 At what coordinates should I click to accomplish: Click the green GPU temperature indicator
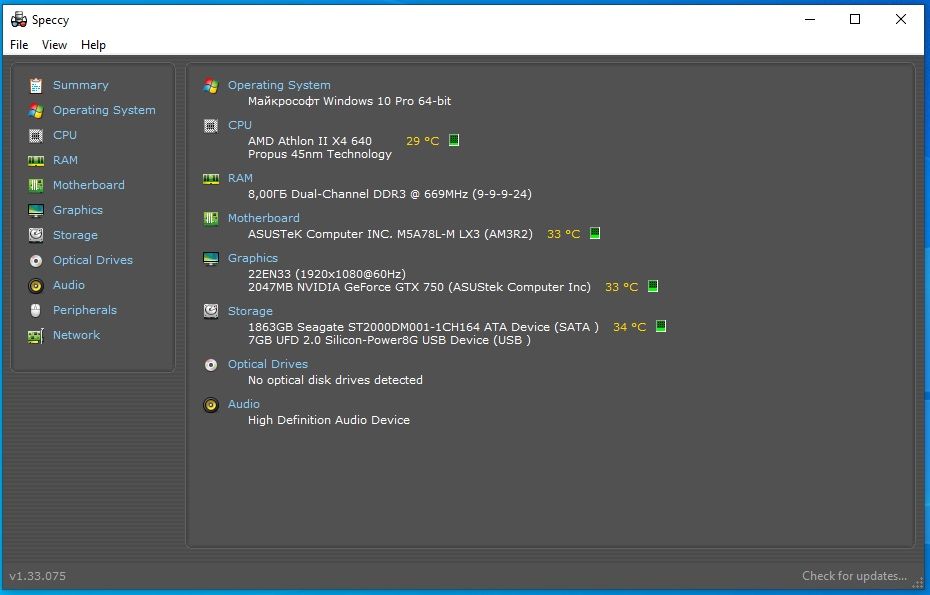[653, 286]
